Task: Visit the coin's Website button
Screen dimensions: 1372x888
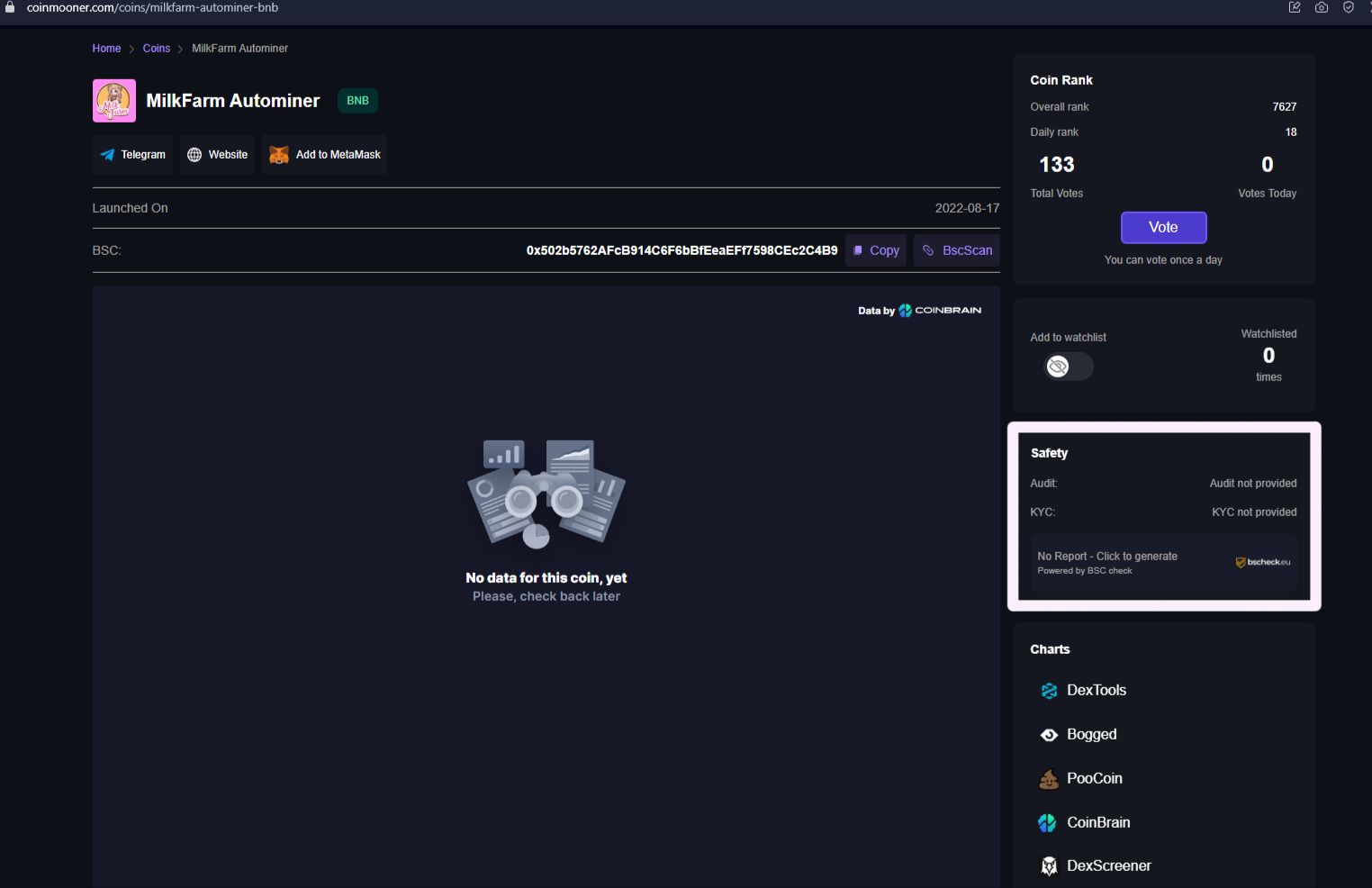Action: point(217,155)
